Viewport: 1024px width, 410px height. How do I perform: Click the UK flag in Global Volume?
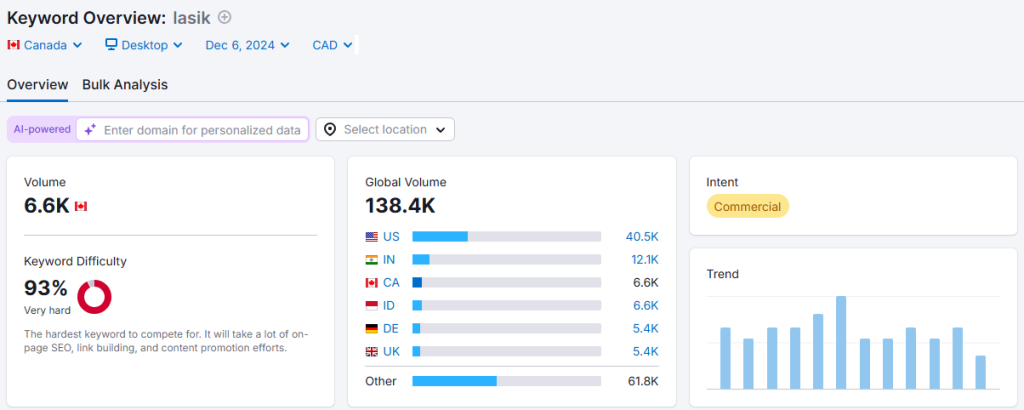tap(372, 352)
